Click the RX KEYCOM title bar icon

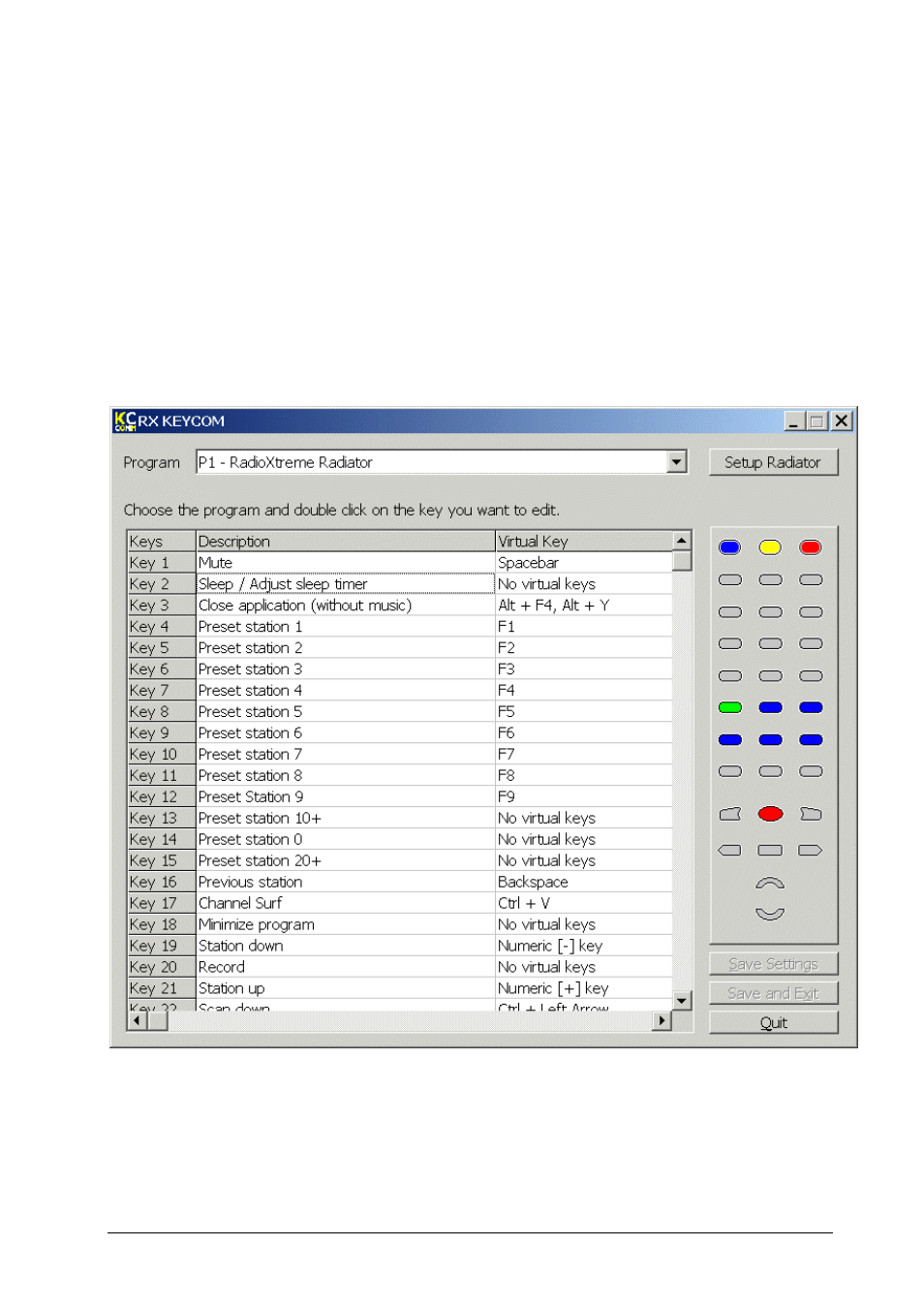[125, 421]
